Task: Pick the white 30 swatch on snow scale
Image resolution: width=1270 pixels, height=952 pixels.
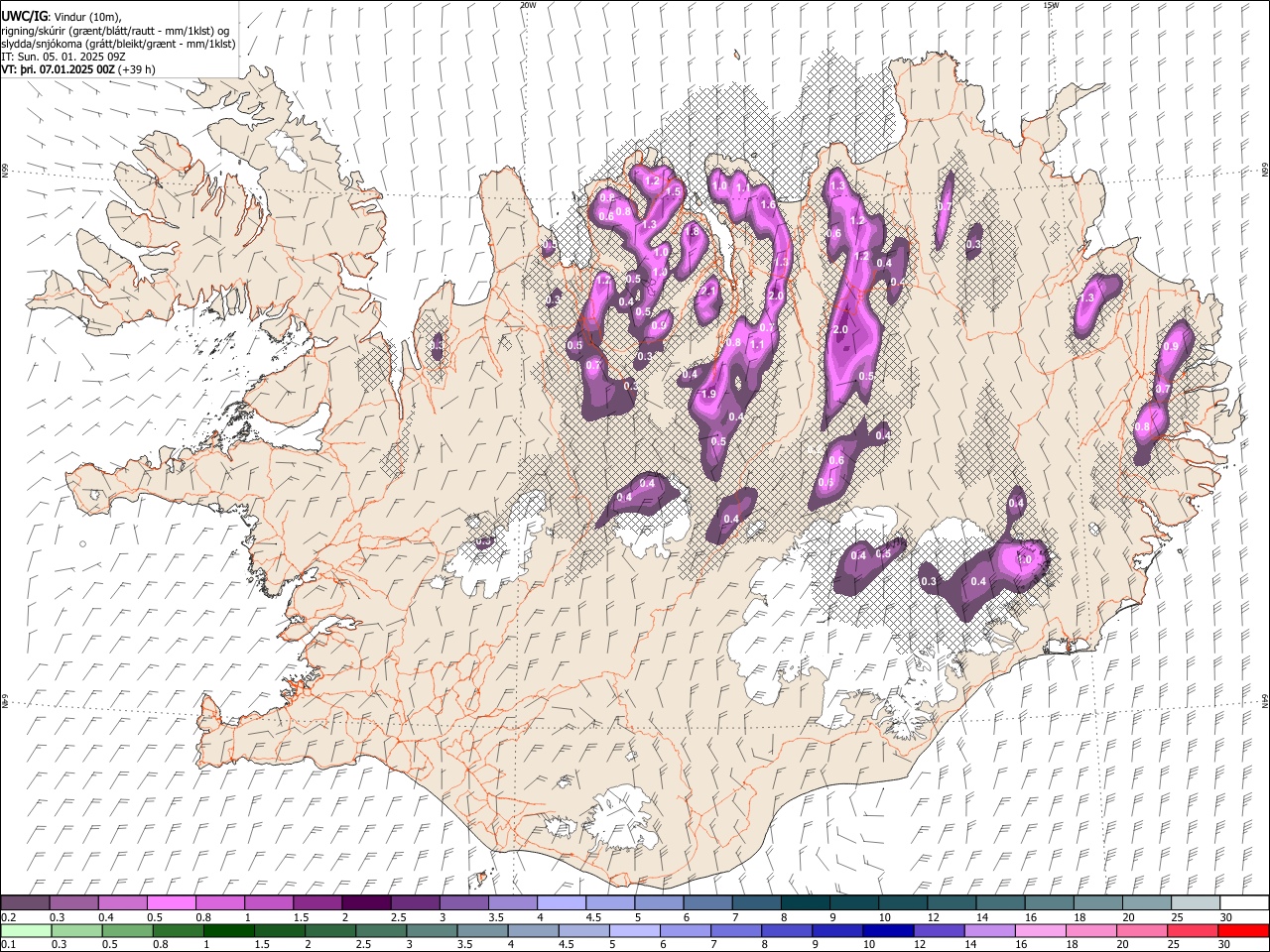Action: pyautogui.click(x=1245, y=903)
